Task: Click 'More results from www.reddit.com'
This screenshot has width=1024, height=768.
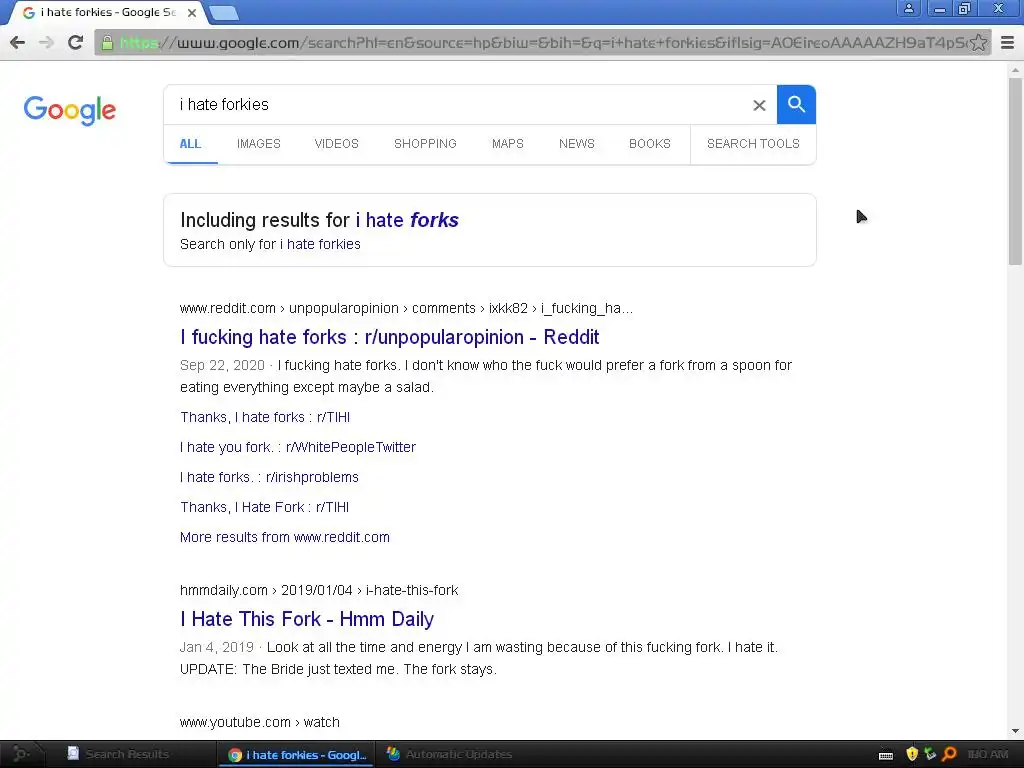Action: pos(285,537)
